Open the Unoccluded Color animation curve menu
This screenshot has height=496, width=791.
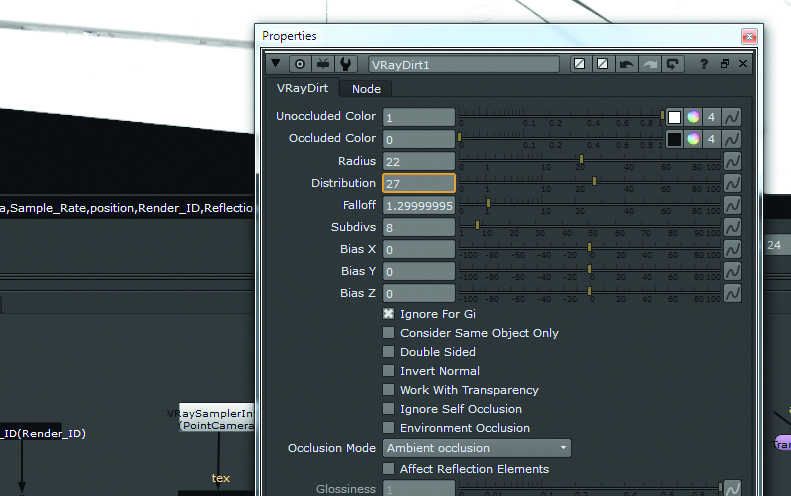[732, 117]
